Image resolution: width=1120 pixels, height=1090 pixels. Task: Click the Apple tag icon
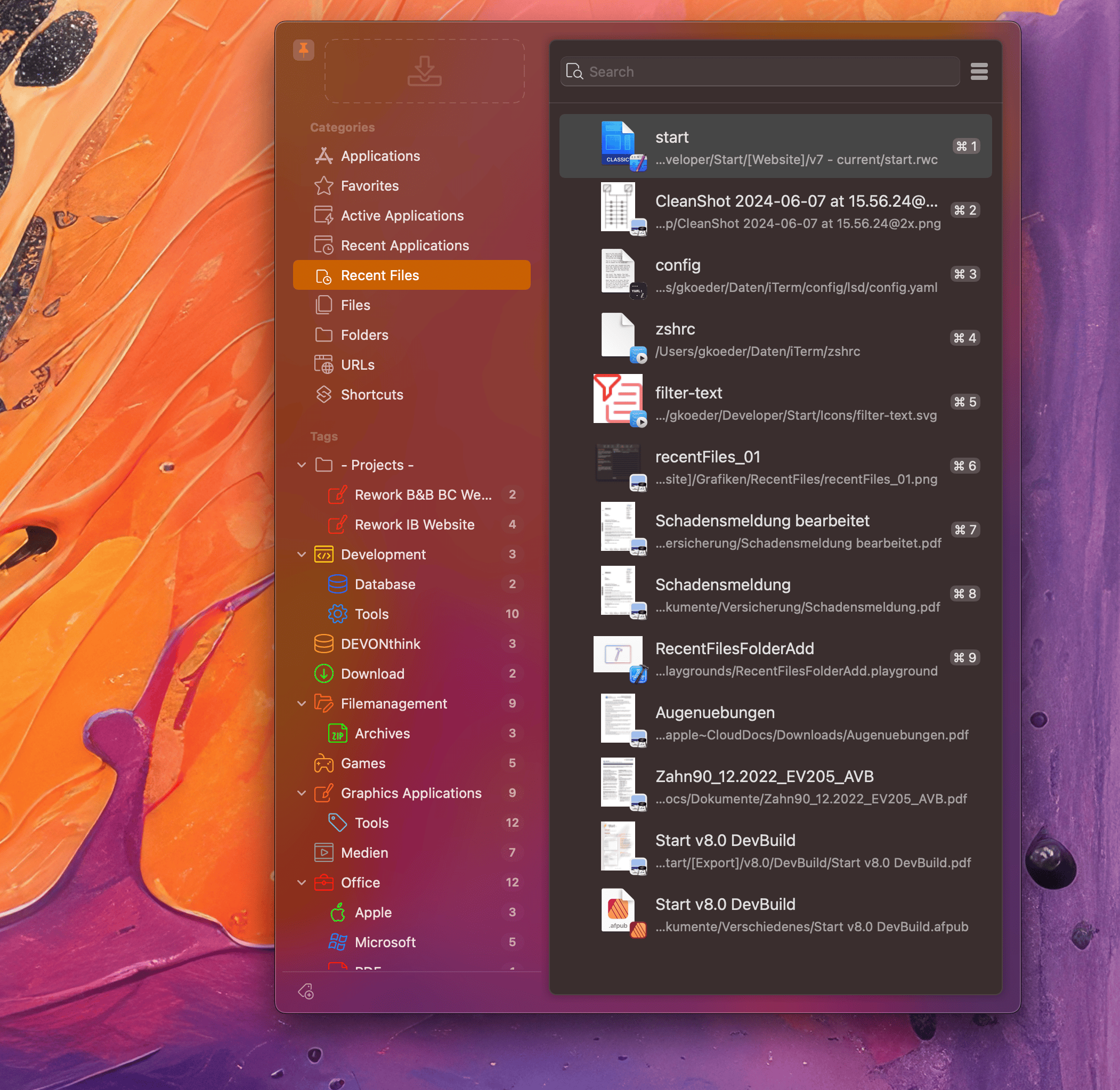pyautogui.click(x=337, y=912)
